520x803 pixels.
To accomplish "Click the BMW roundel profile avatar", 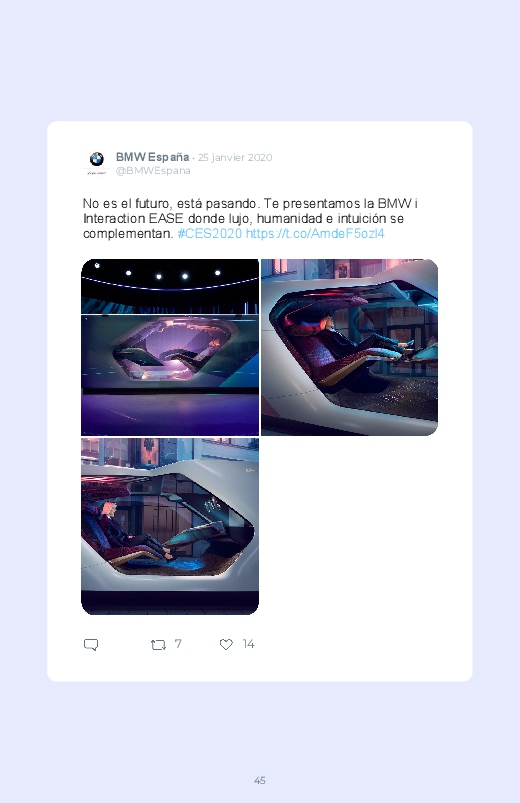I will pyautogui.click(x=96, y=159).
